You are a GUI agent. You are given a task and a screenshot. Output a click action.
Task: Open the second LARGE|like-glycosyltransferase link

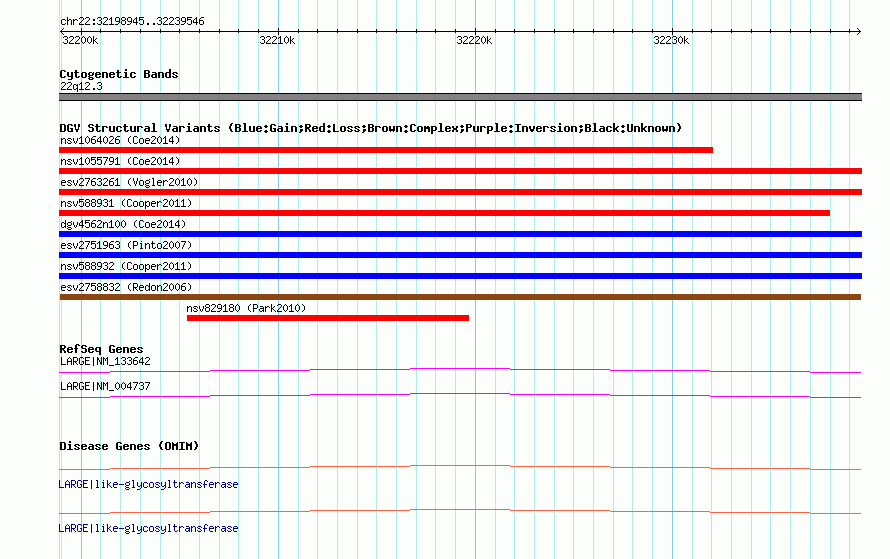[148, 528]
